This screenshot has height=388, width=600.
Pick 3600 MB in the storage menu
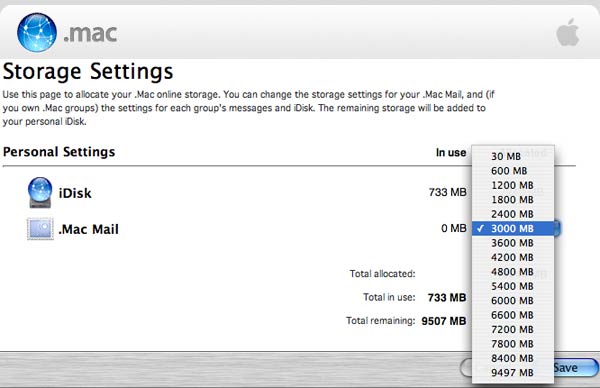tap(513, 243)
